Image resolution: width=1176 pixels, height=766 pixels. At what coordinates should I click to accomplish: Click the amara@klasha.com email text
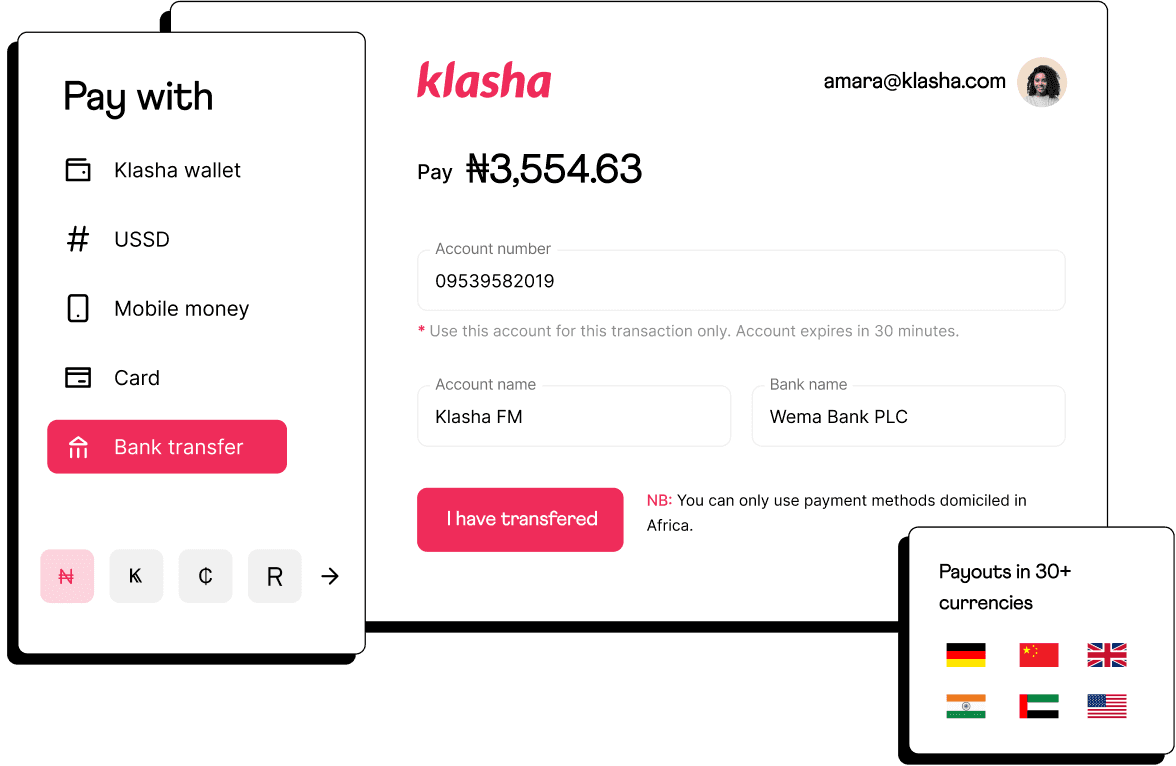(x=914, y=82)
